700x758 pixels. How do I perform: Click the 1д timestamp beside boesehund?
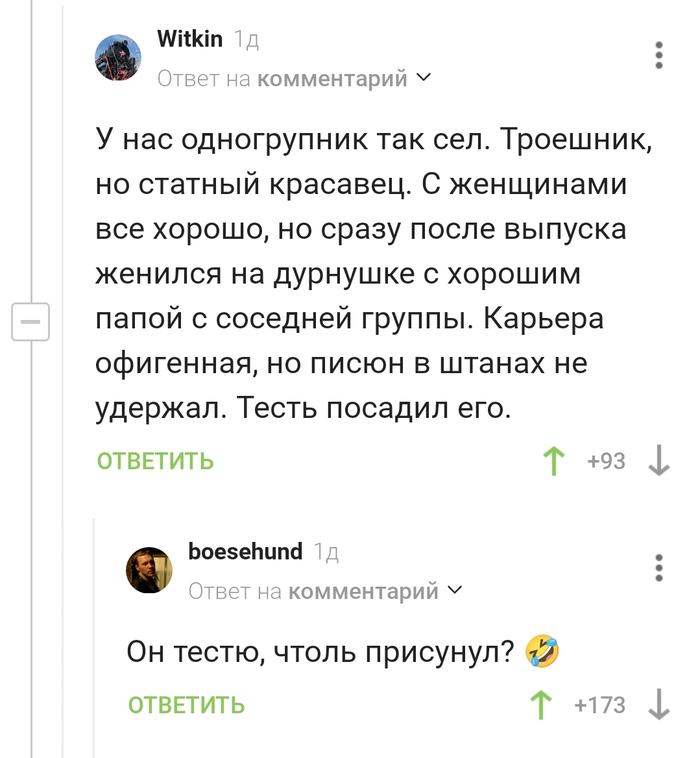pyautogui.click(x=326, y=552)
